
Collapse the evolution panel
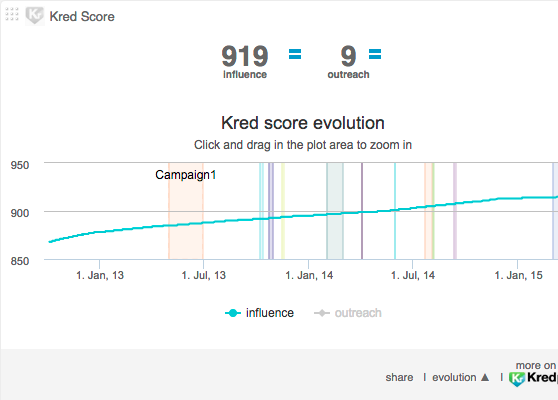460,377
